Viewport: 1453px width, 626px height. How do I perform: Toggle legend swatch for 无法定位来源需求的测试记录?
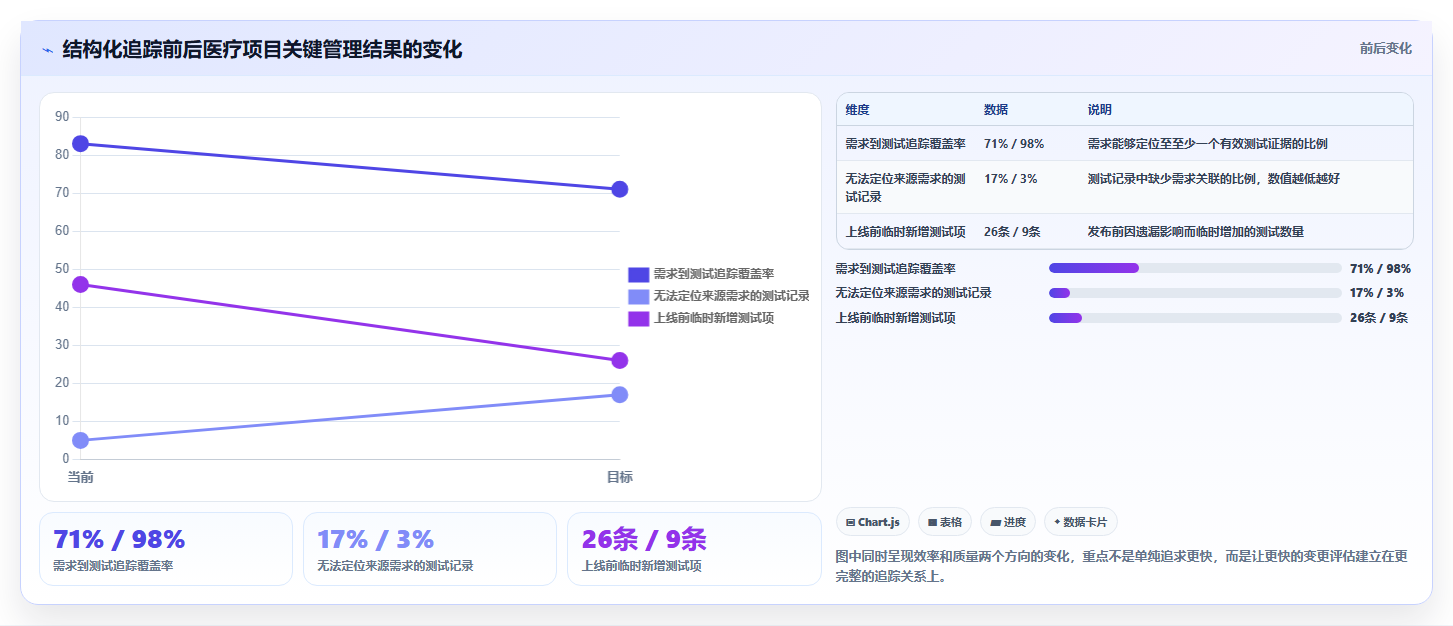[x=638, y=296]
